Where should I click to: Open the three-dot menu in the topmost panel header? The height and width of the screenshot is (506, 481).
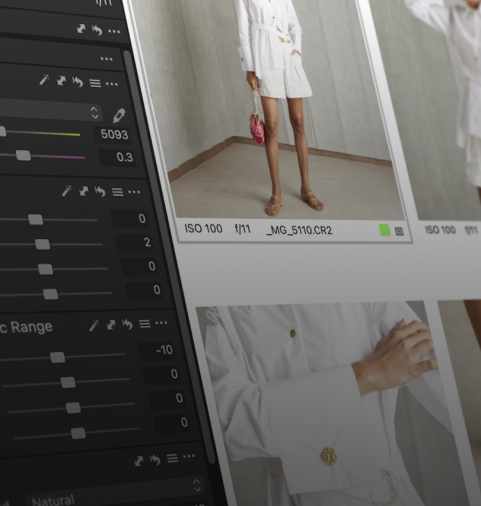[114, 32]
